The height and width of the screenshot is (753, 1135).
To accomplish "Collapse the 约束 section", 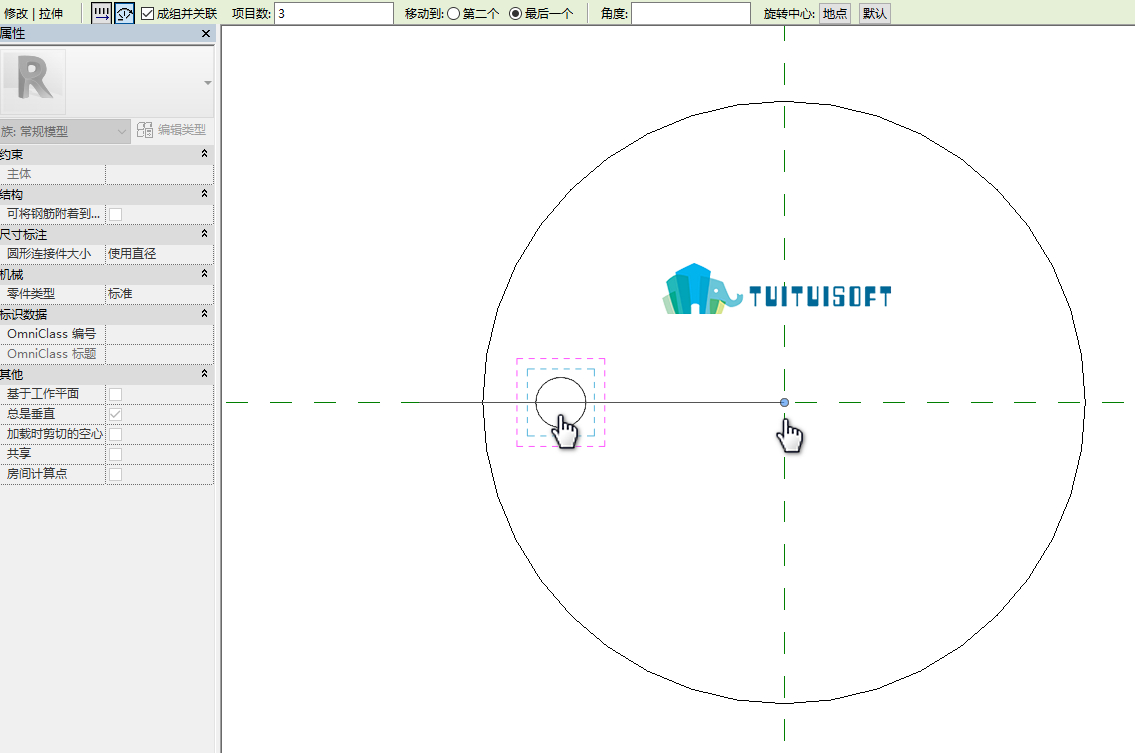I will pos(204,153).
